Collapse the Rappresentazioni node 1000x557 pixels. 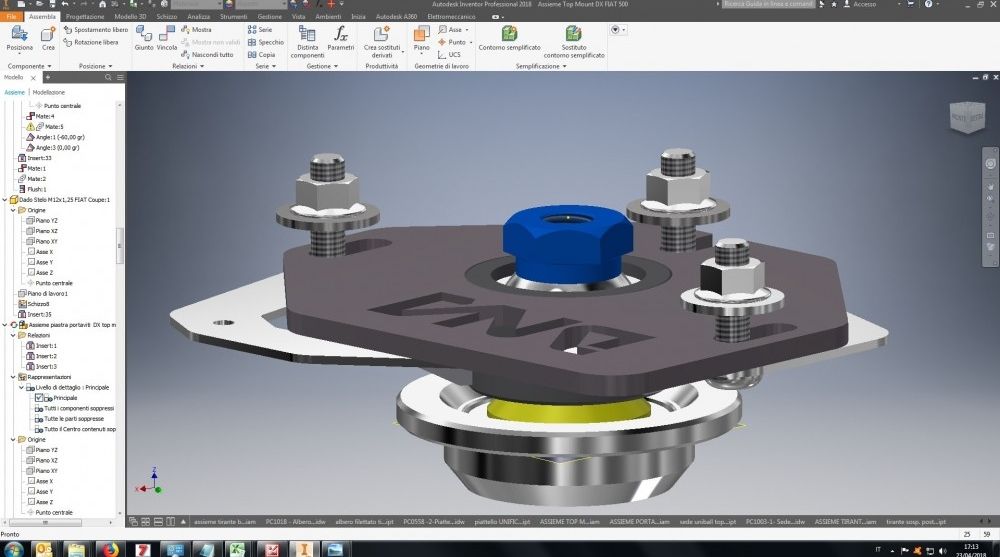pos(13,377)
